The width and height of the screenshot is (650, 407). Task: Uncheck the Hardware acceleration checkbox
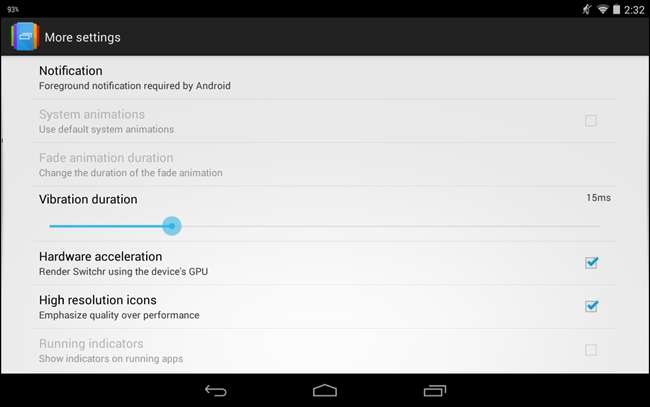[591, 263]
